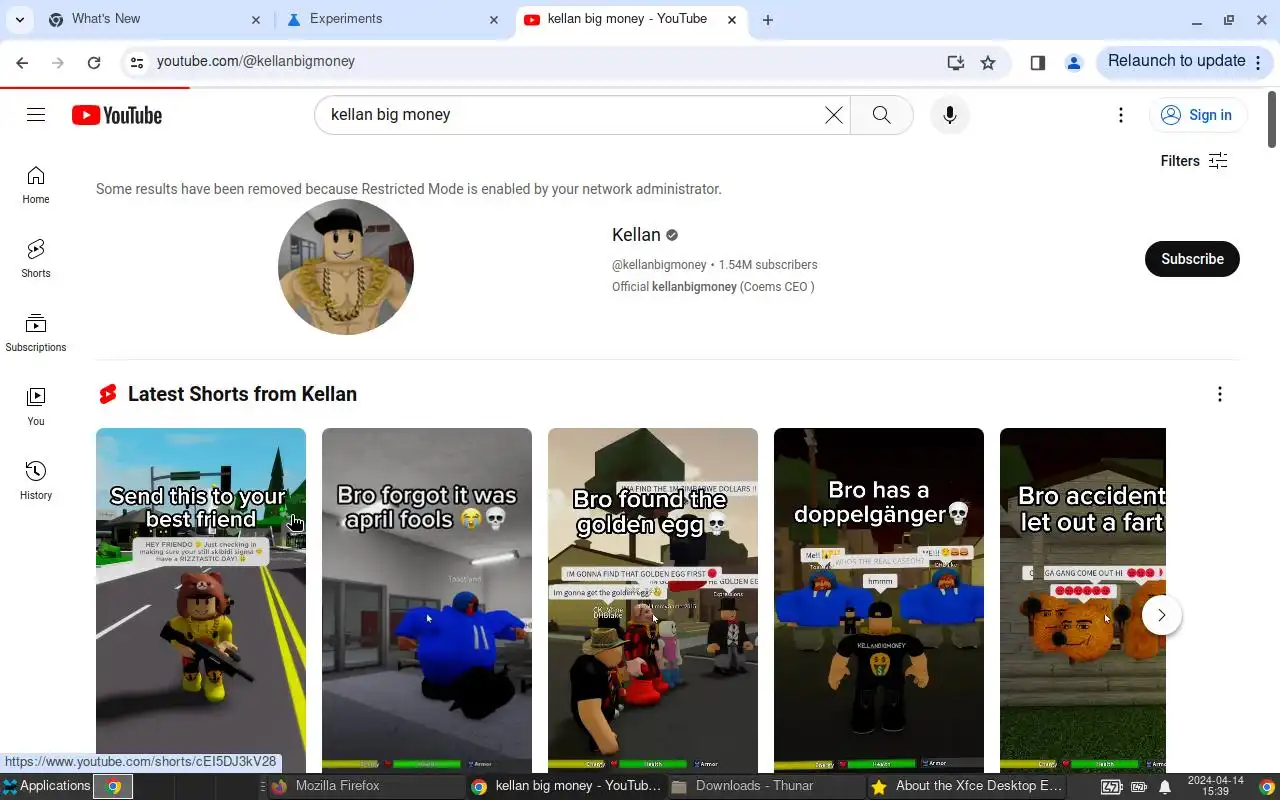Bookmark this page with star

988,62
